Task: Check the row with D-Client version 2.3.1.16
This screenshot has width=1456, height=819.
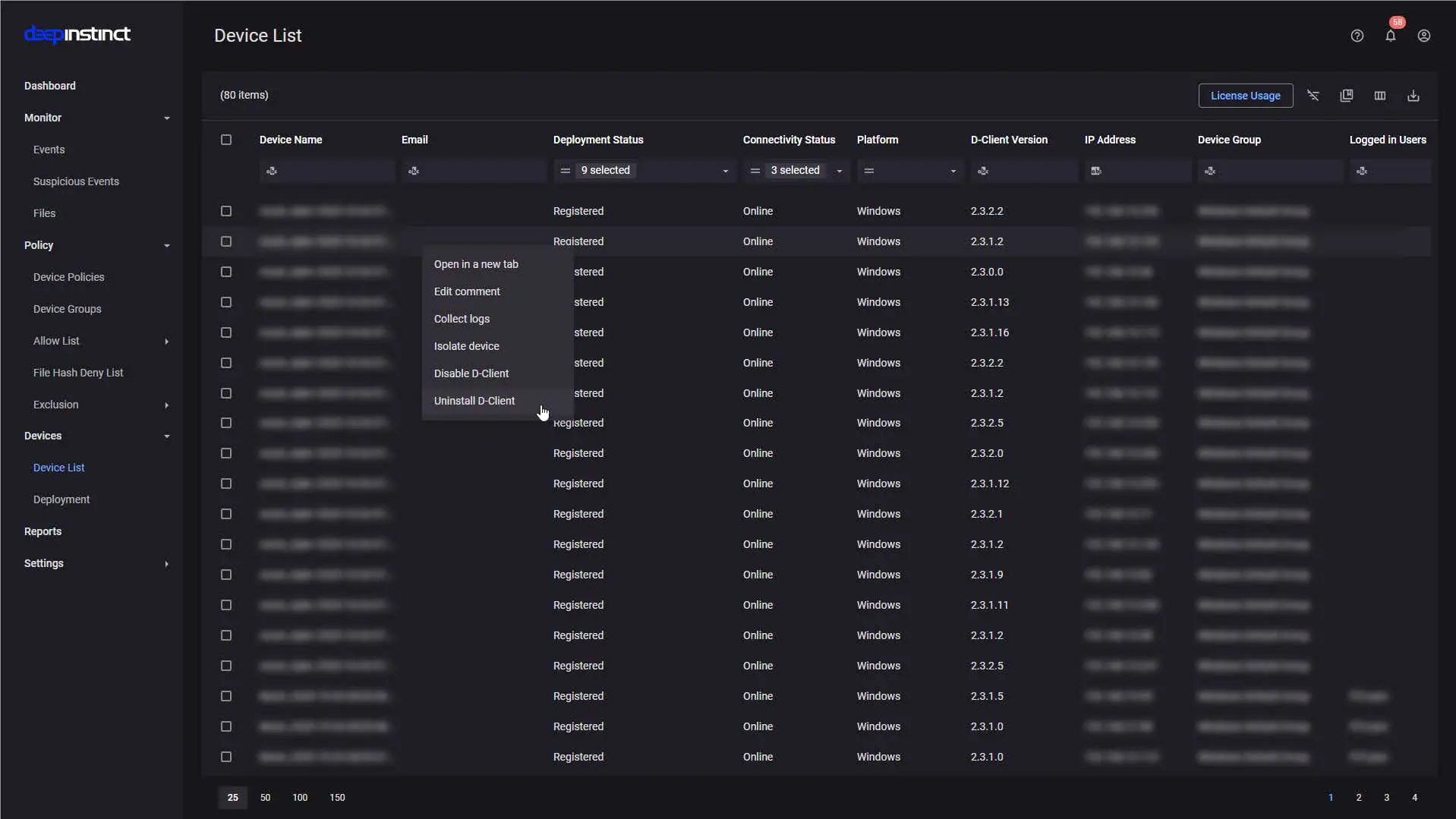Action: [x=226, y=332]
